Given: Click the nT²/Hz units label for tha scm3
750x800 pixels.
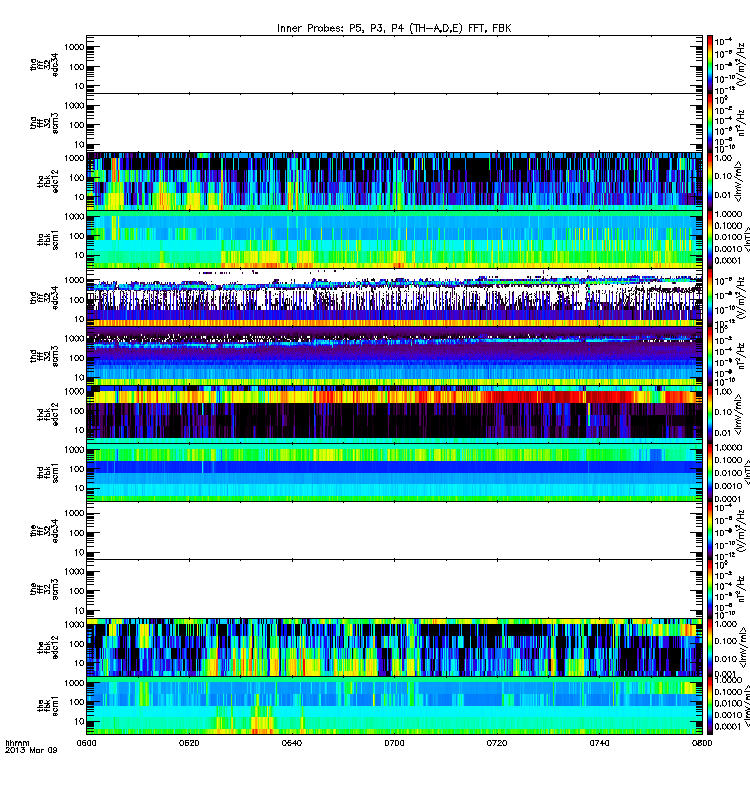Looking at the screenshot, I should (x=741, y=122).
